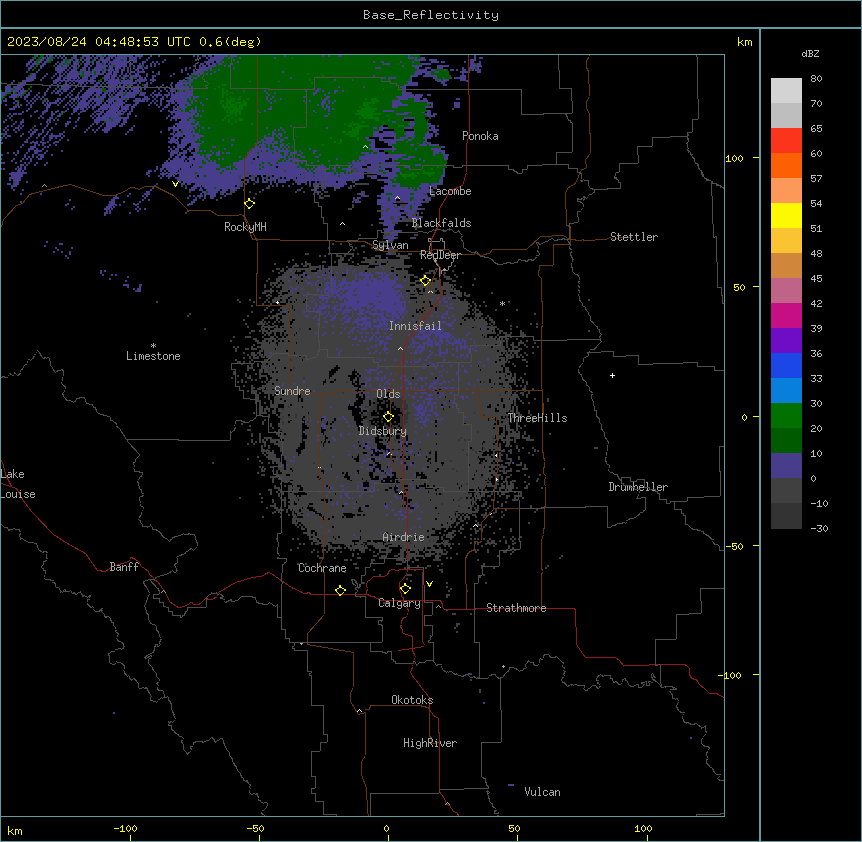Click the Ponoka town label
The image size is (862, 842).
(x=480, y=136)
